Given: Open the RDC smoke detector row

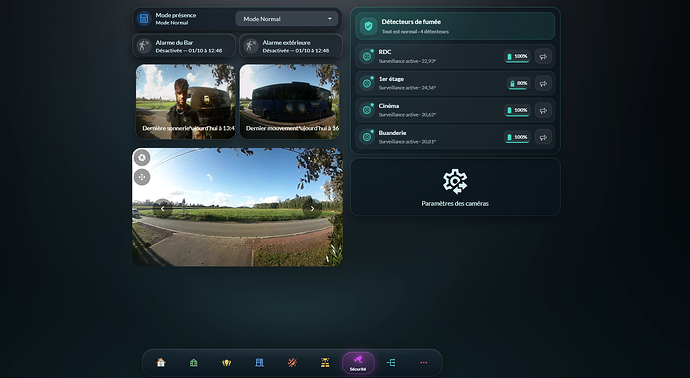Looking at the screenshot, I should click(455, 56).
